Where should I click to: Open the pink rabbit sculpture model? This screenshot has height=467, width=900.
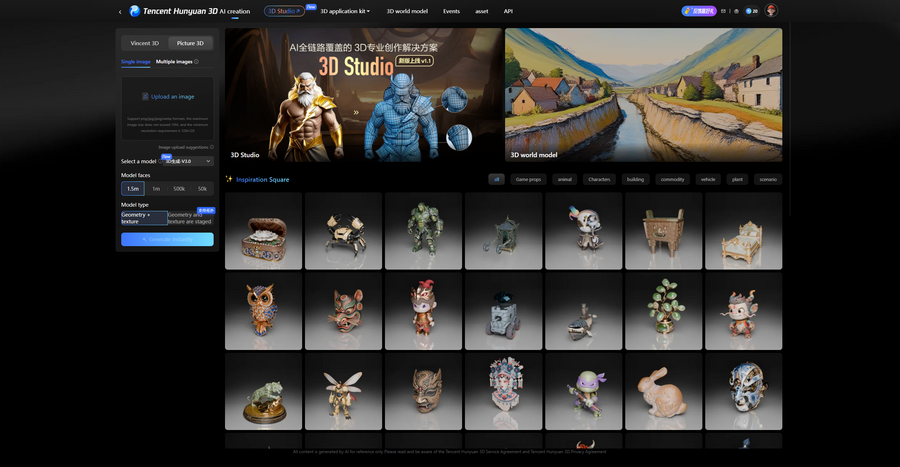point(664,391)
